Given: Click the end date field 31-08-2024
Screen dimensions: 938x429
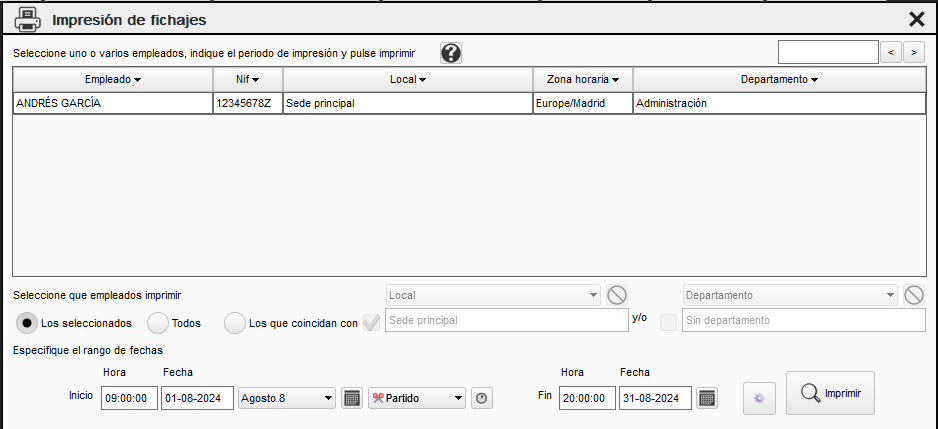Looking at the screenshot, I should 655,398.
